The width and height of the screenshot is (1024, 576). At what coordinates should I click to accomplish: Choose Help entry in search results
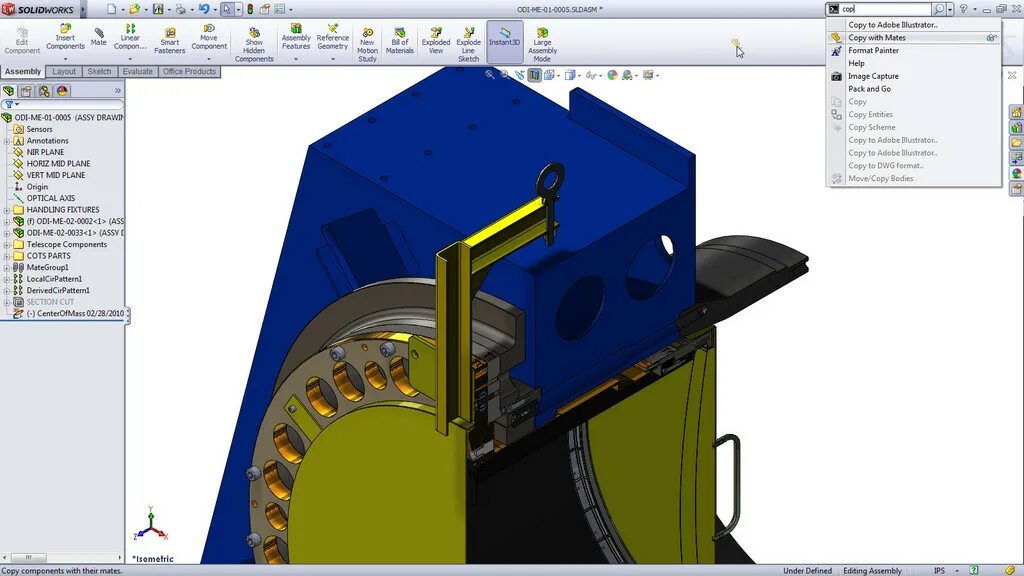[914, 63]
